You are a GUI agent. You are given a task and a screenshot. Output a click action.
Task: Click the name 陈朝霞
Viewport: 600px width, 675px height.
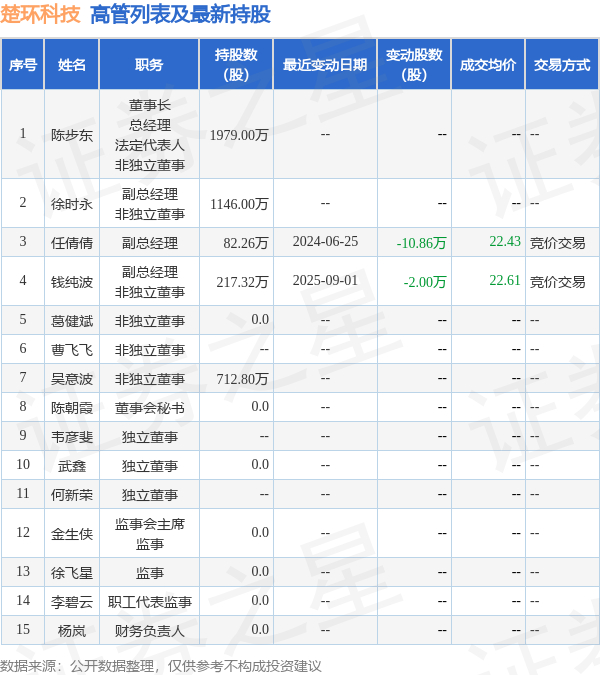72,408
